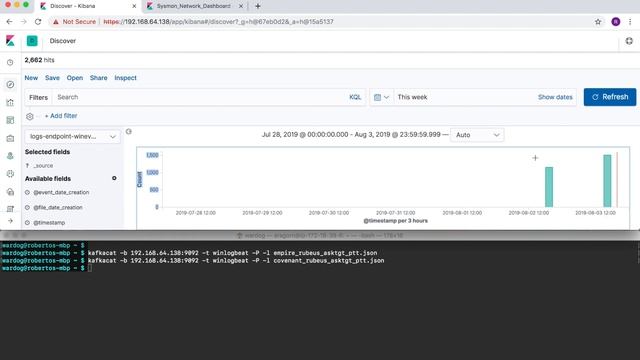The height and width of the screenshot is (360, 640).
Task: Expand the sidebar with the arrow icon
Action: pyautogui.click(x=10, y=221)
